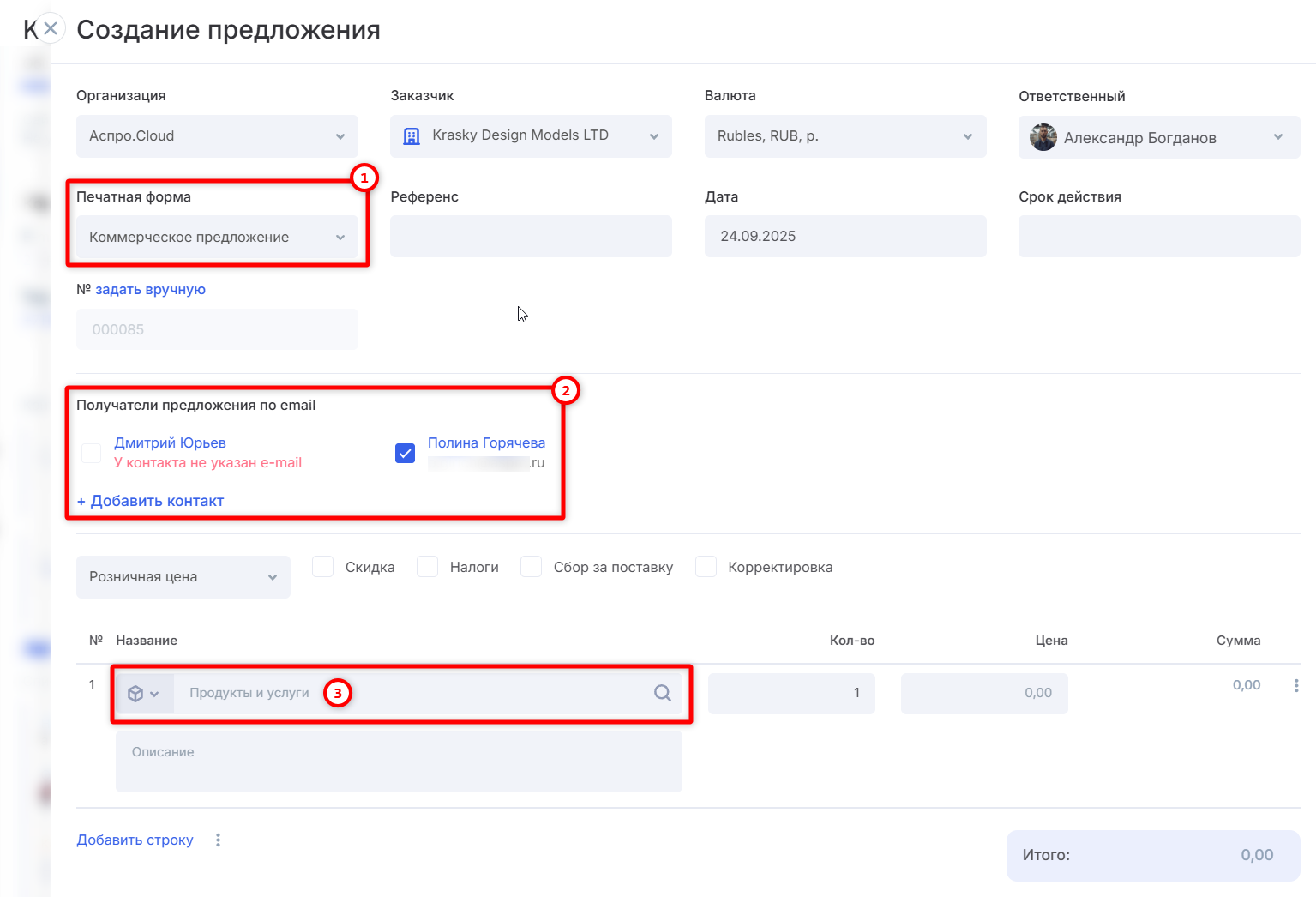Open the Розничная цена price type dropdown

pos(183,577)
